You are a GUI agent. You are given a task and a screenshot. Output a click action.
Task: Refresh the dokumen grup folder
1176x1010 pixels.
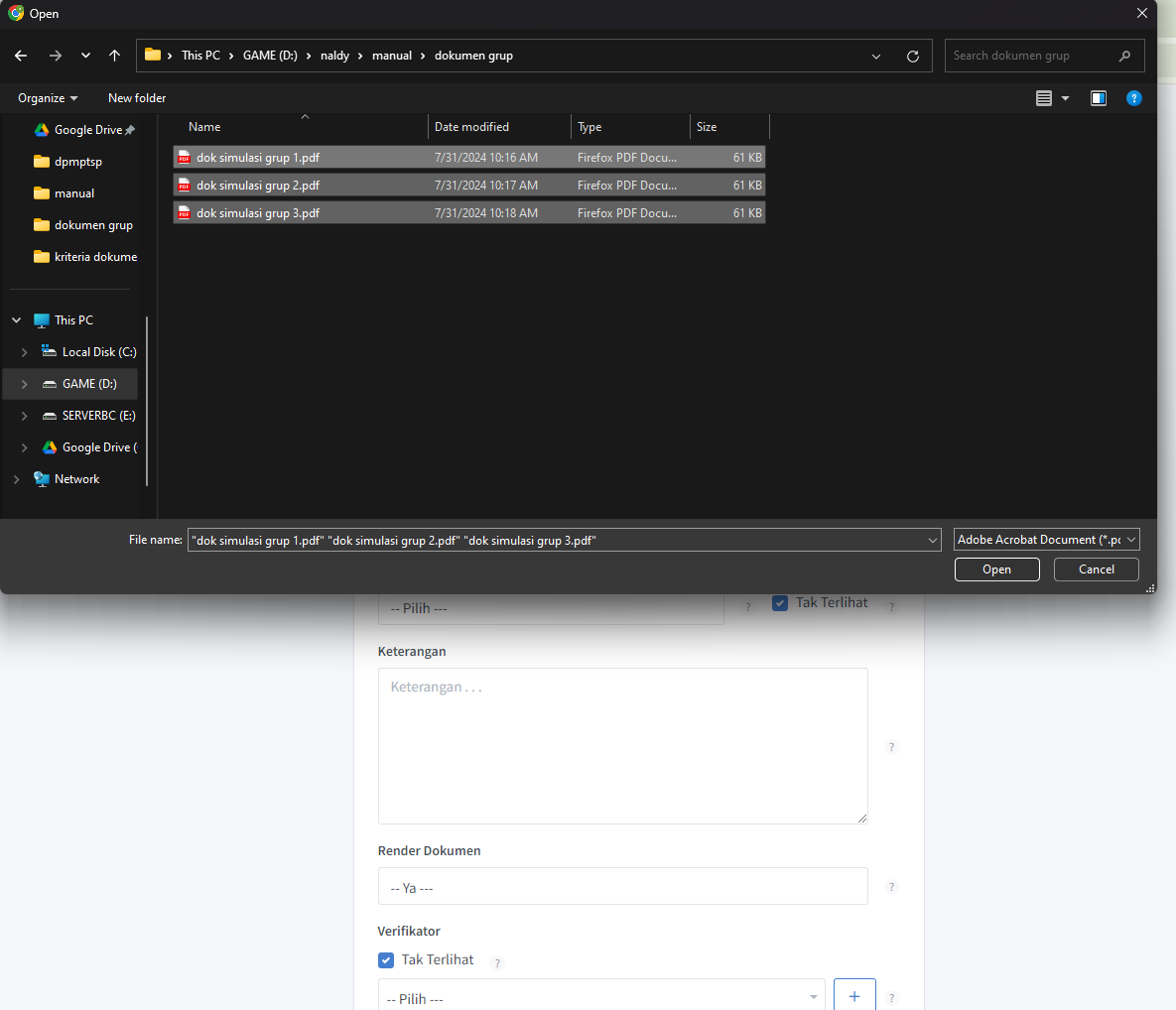[x=912, y=56]
